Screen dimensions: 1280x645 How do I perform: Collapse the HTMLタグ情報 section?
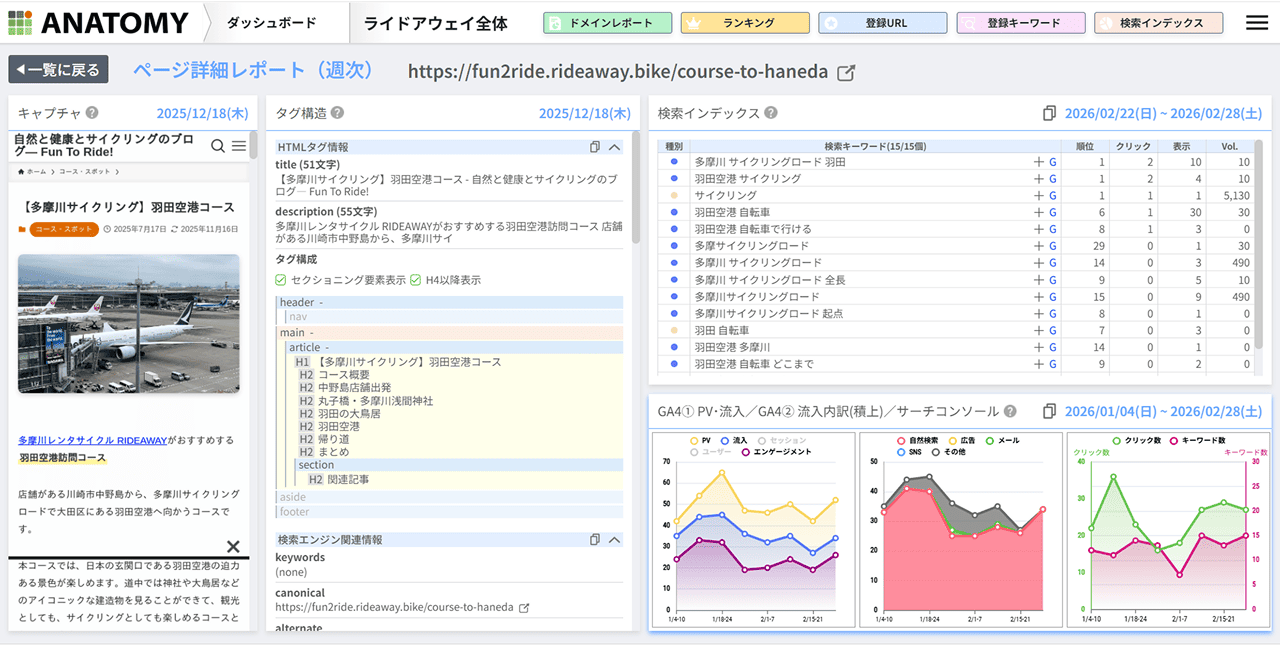point(614,147)
